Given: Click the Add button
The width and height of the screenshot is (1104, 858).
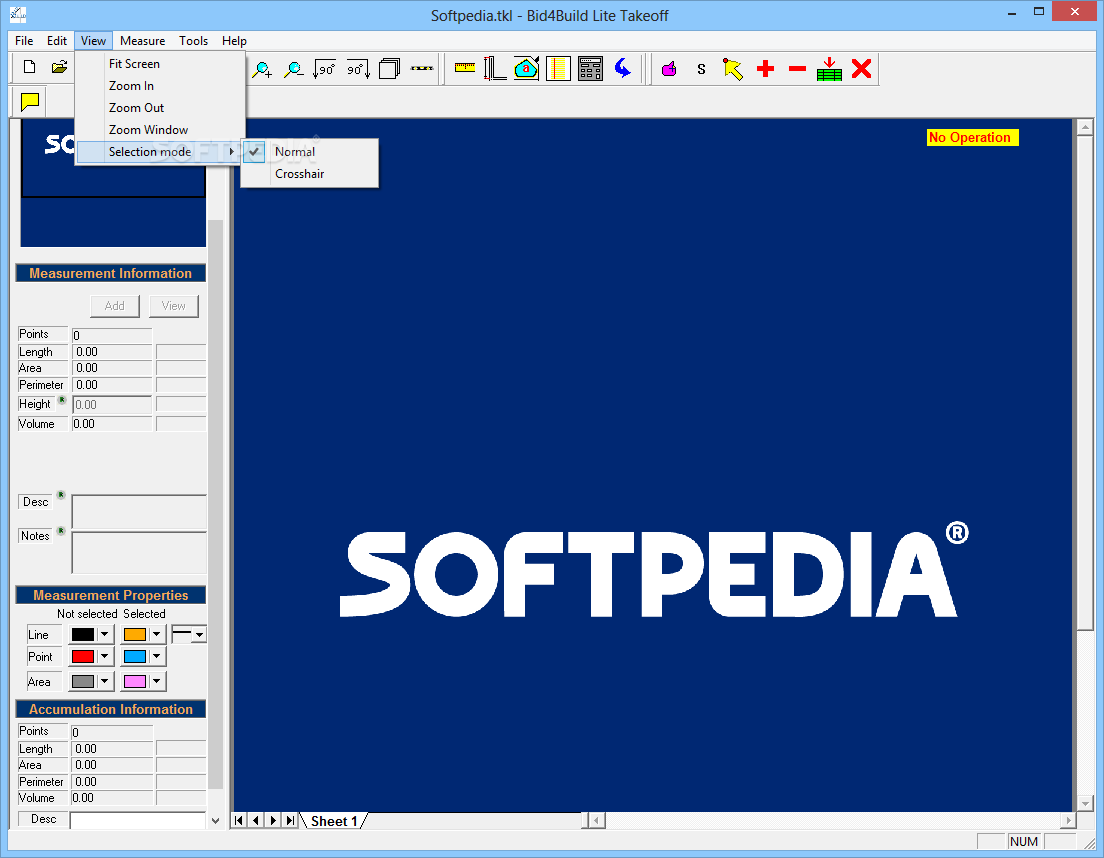Looking at the screenshot, I should 115,306.
